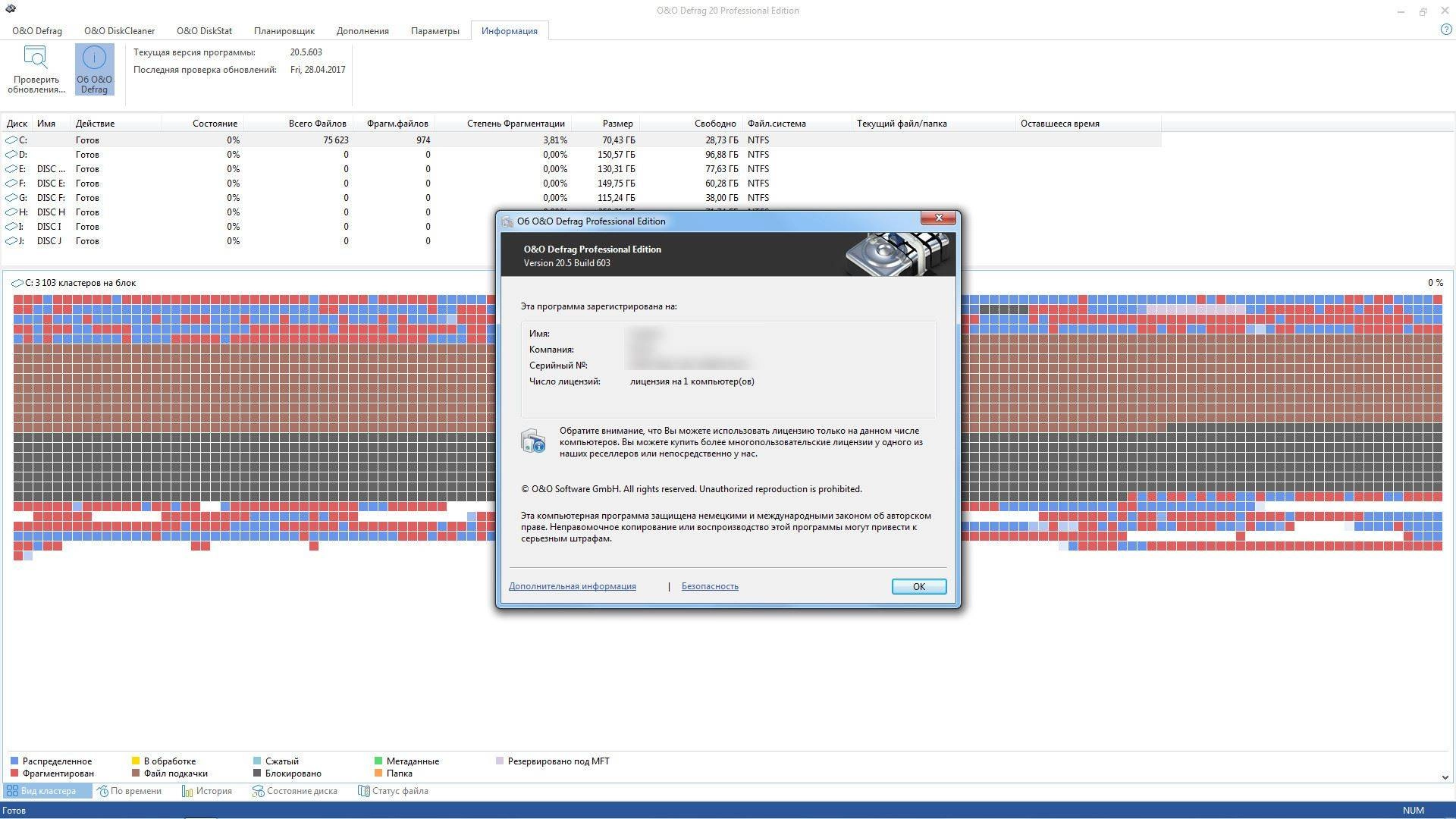Click the NUM status bar indicator
This screenshot has height=819, width=1456.
coord(1413,810)
